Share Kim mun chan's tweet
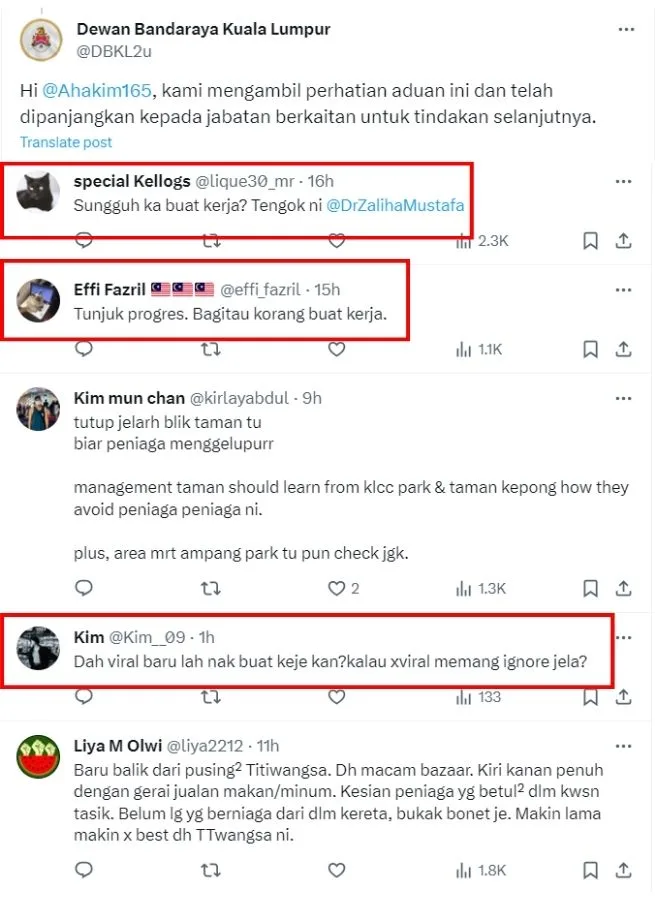The width and height of the screenshot is (655, 900). [x=623, y=588]
